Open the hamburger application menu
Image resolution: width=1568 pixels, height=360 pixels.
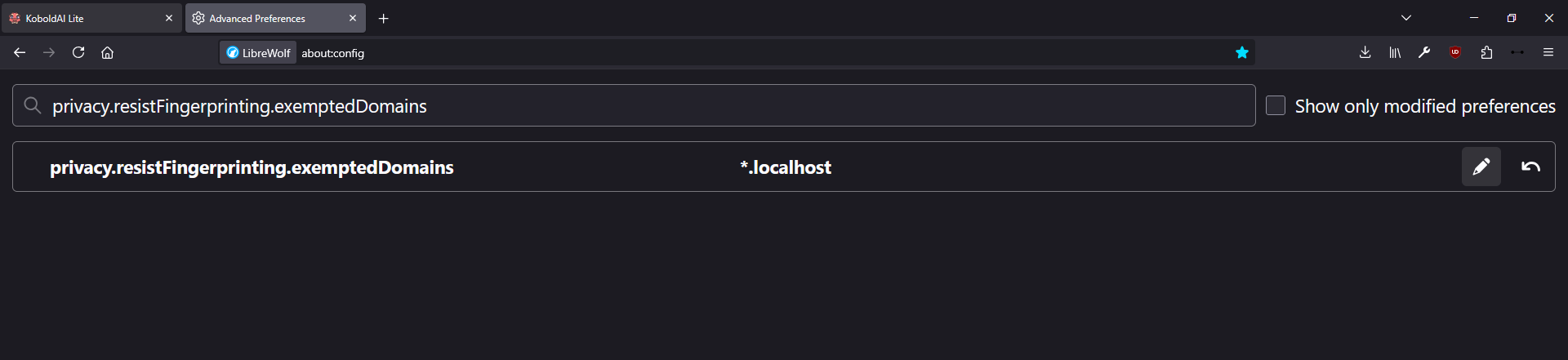click(x=1548, y=52)
